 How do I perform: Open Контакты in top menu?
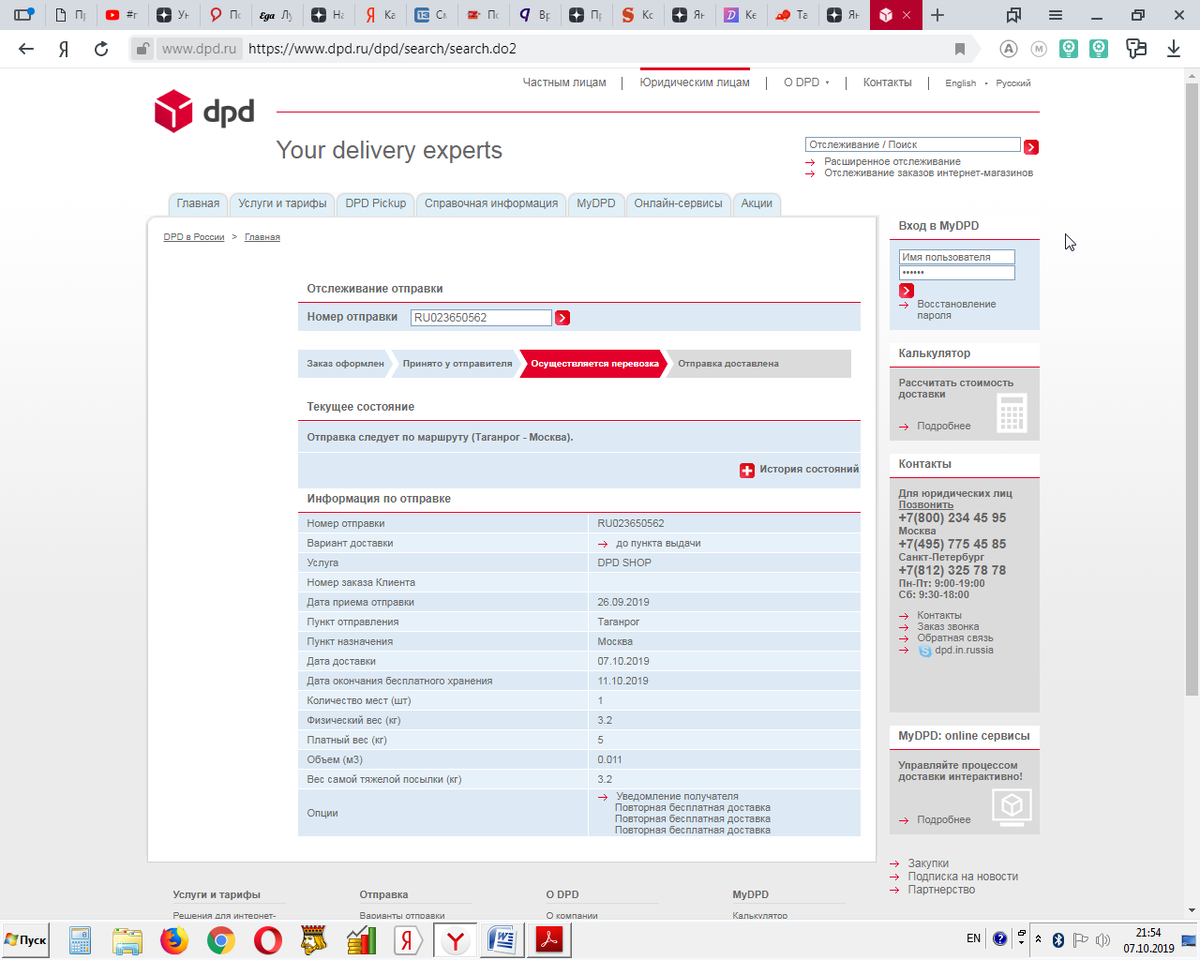887,83
